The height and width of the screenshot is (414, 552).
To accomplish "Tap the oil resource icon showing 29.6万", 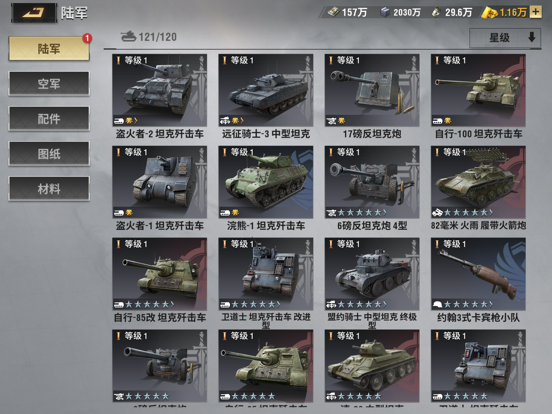I will (436, 12).
